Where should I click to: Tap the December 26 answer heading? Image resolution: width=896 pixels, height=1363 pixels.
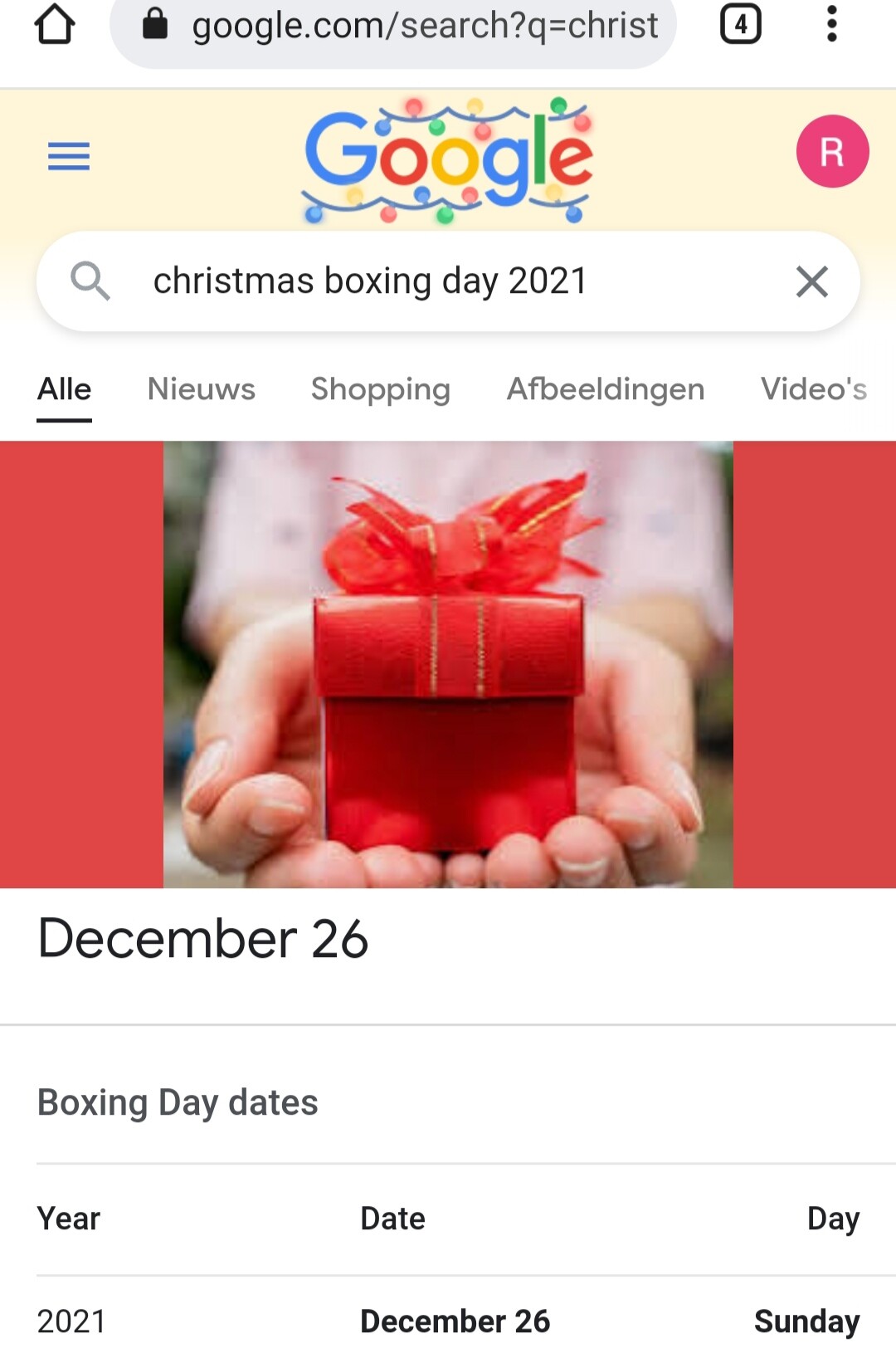pyautogui.click(x=203, y=939)
